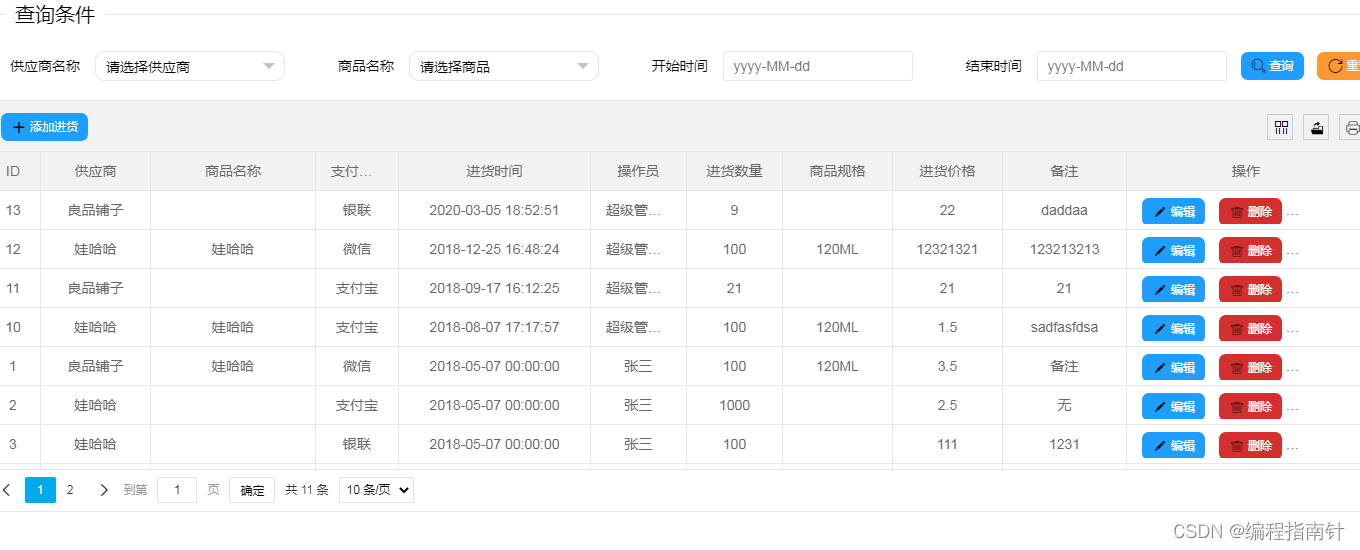
Task: Open the column filter grid icon
Action: click(x=1280, y=127)
